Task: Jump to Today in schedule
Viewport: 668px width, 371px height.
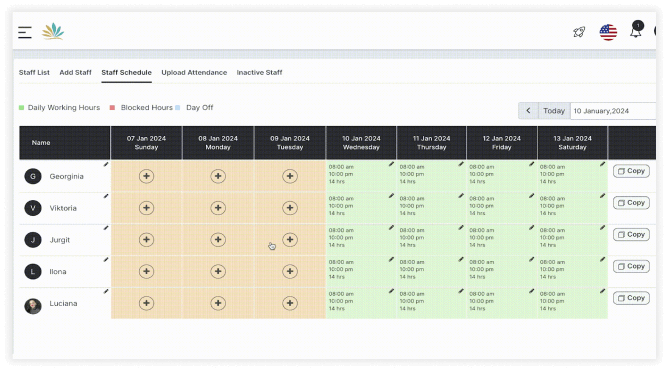Action: [554, 111]
